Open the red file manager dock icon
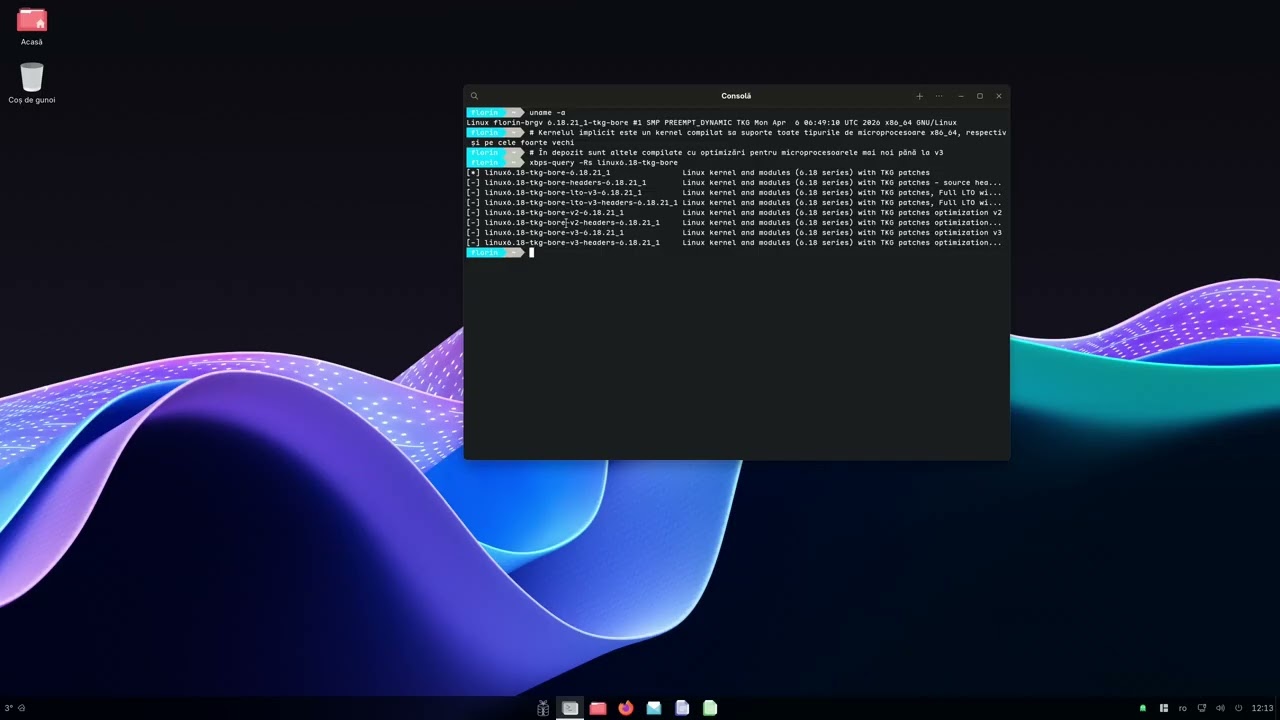The image size is (1280, 720). [598, 708]
